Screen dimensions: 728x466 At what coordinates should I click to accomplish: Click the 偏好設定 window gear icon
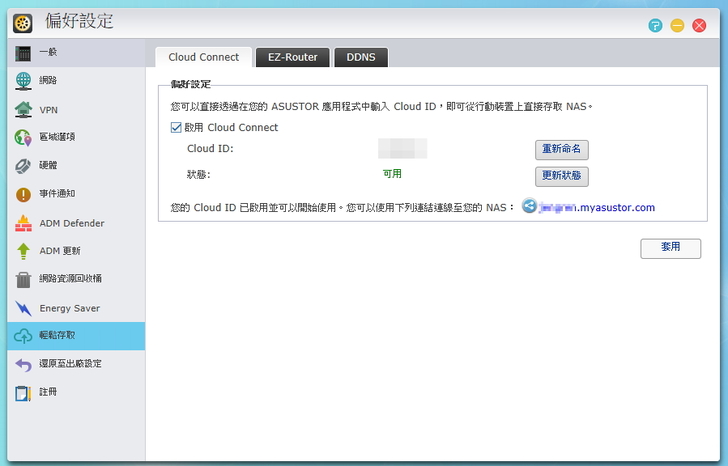coord(22,23)
